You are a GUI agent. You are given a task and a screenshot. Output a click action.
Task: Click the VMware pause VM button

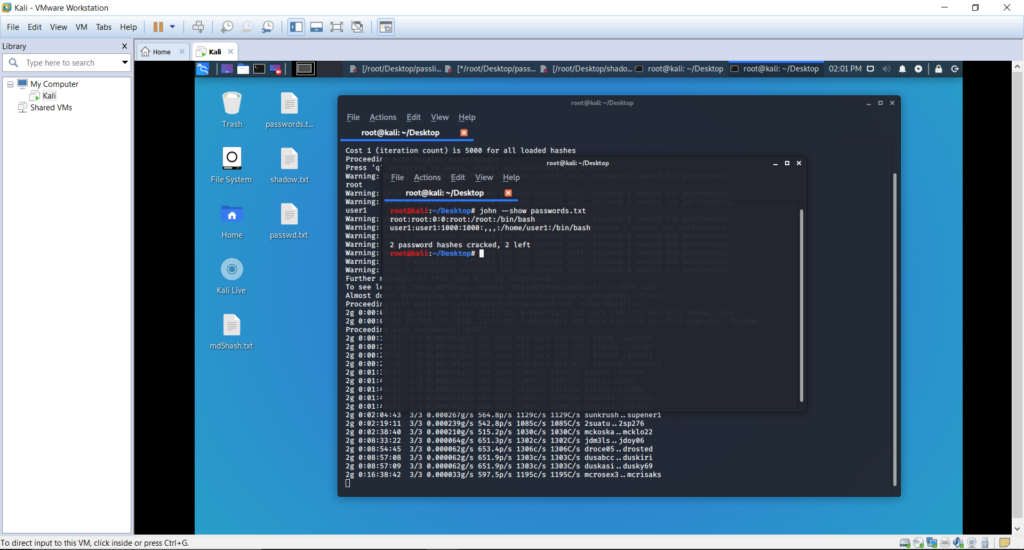tap(158, 27)
